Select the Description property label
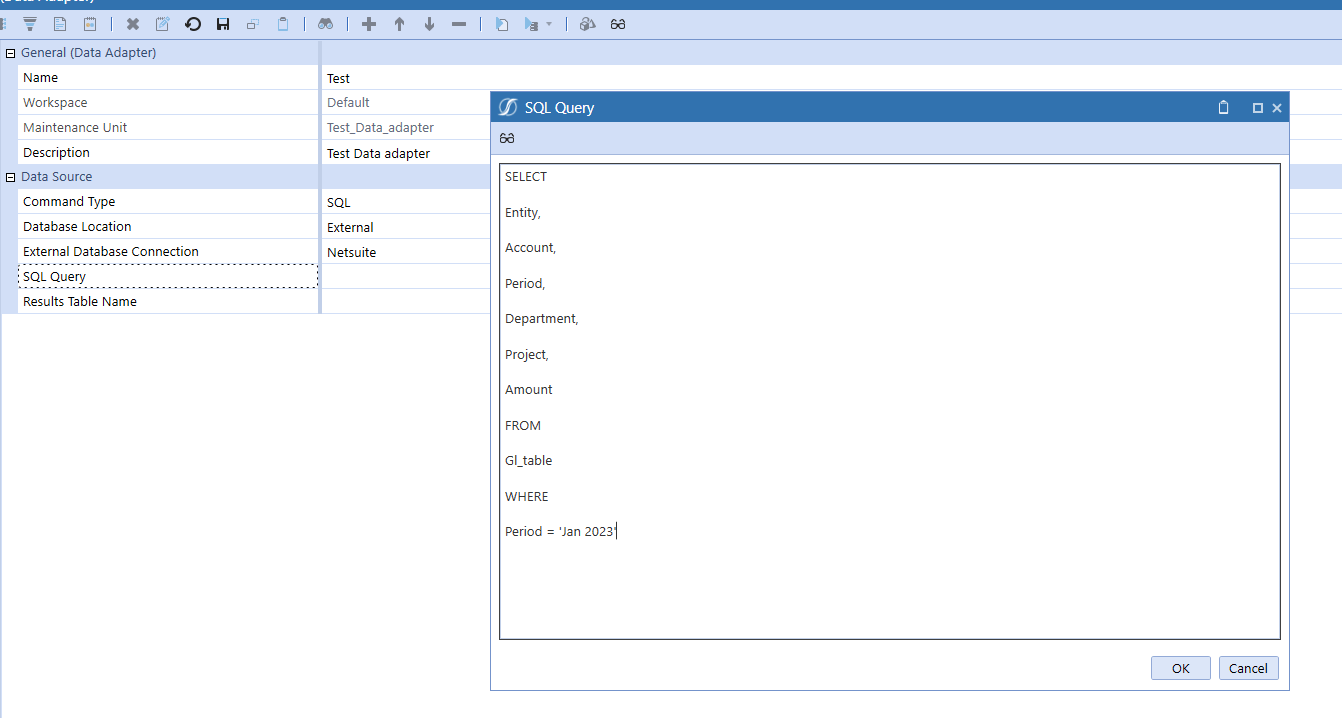The height and width of the screenshot is (718, 1342). pyautogui.click(x=56, y=153)
